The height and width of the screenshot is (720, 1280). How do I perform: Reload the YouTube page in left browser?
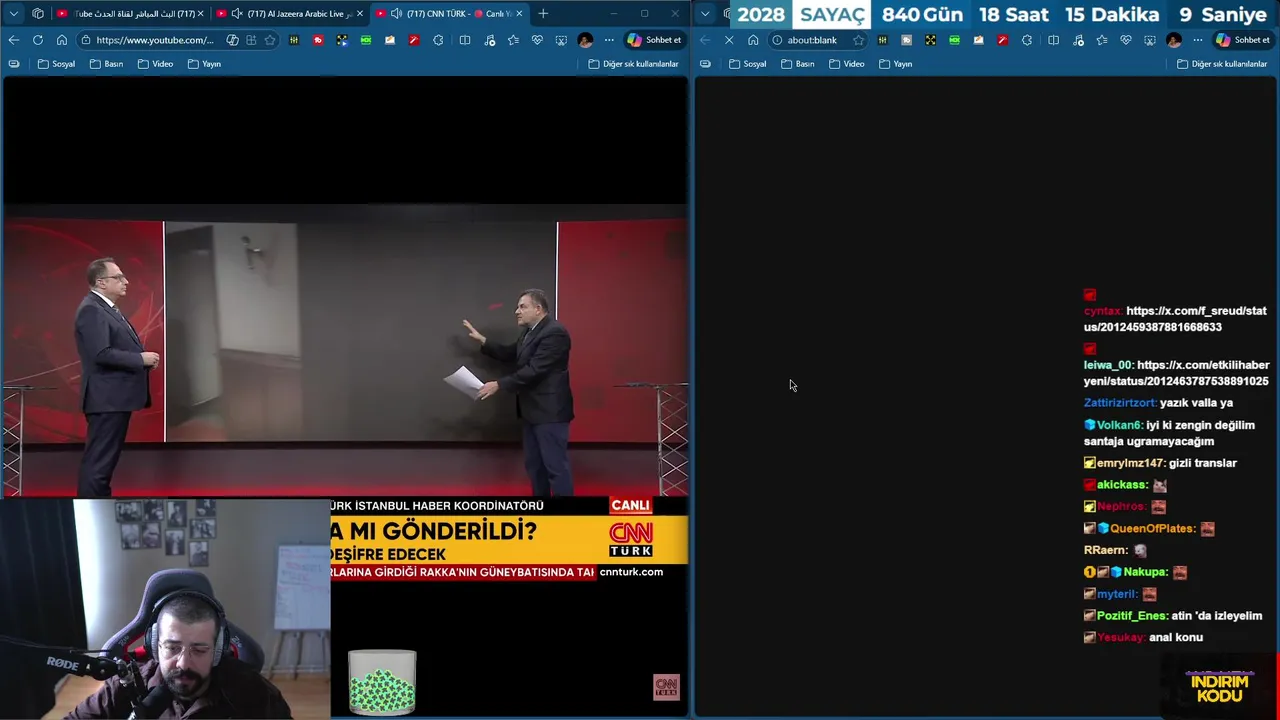(37, 40)
